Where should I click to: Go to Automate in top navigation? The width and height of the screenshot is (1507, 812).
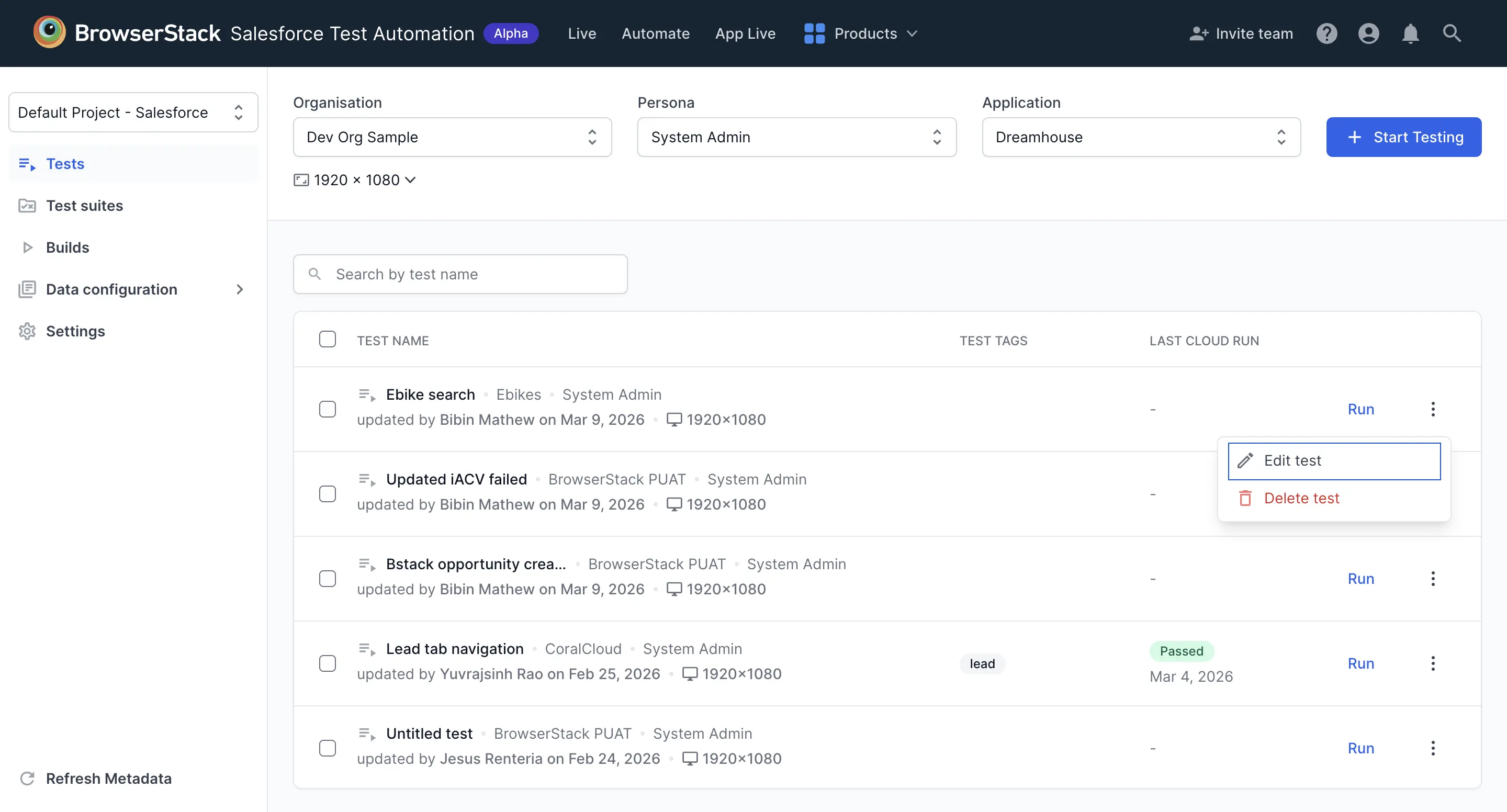pos(655,33)
